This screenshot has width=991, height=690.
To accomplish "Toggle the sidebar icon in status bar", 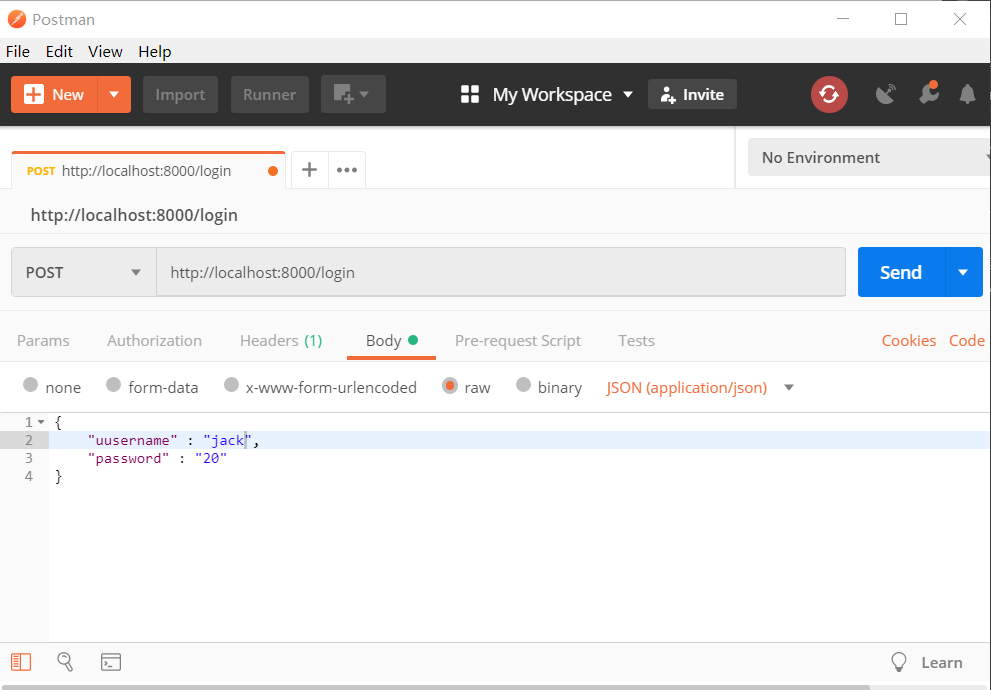I will coord(21,662).
